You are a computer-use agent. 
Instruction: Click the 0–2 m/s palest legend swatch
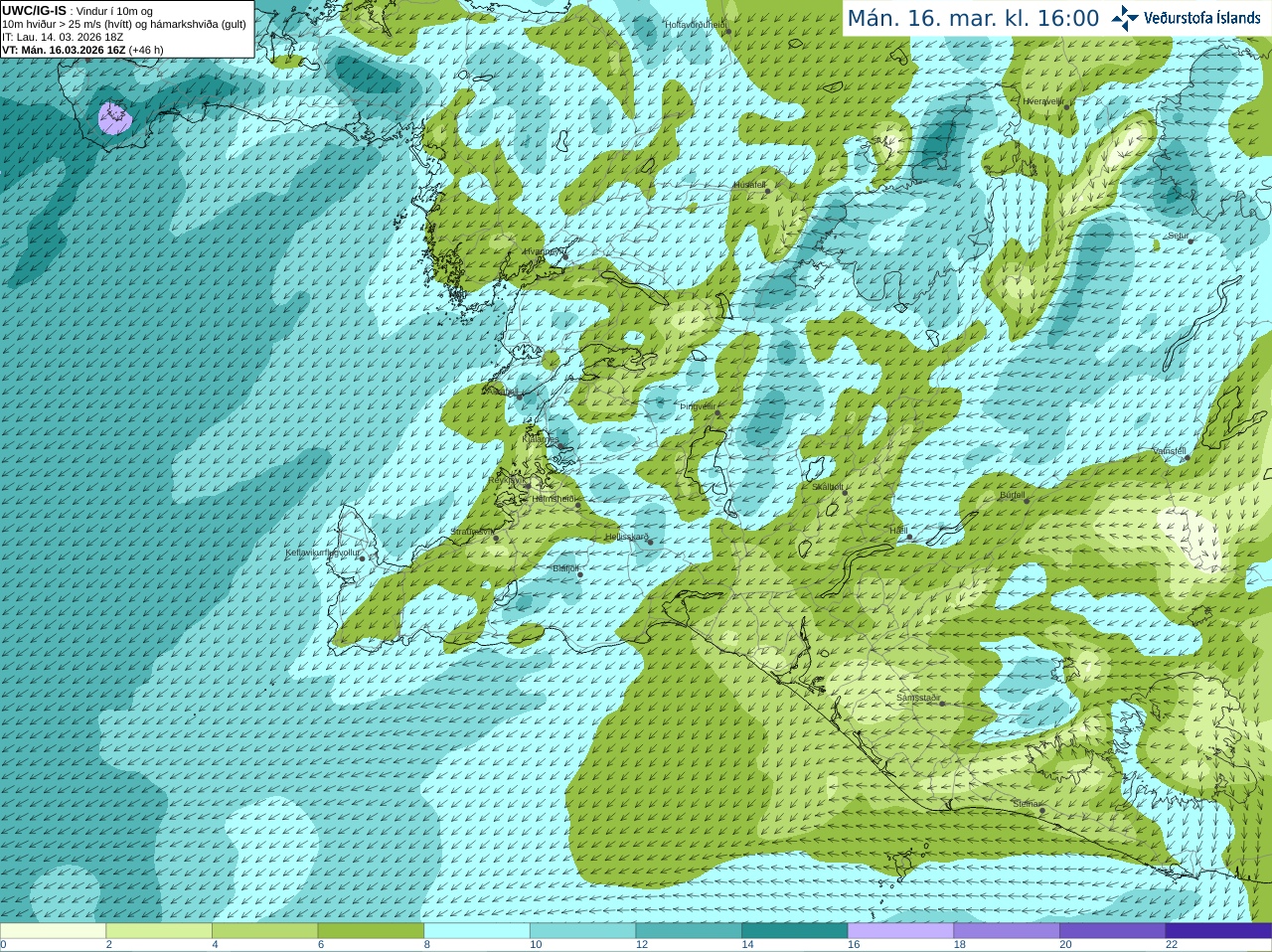(x=53, y=931)
